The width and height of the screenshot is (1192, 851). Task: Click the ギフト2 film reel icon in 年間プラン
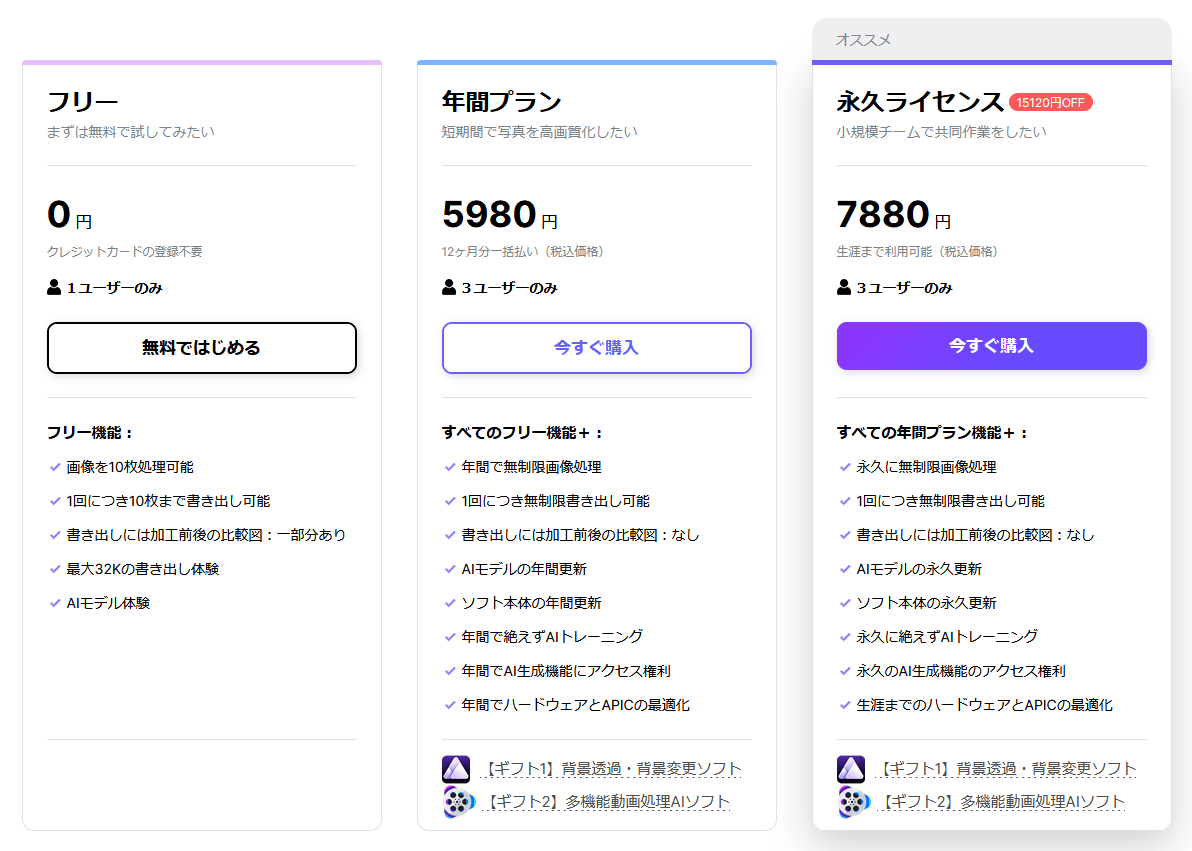point(456,802)
